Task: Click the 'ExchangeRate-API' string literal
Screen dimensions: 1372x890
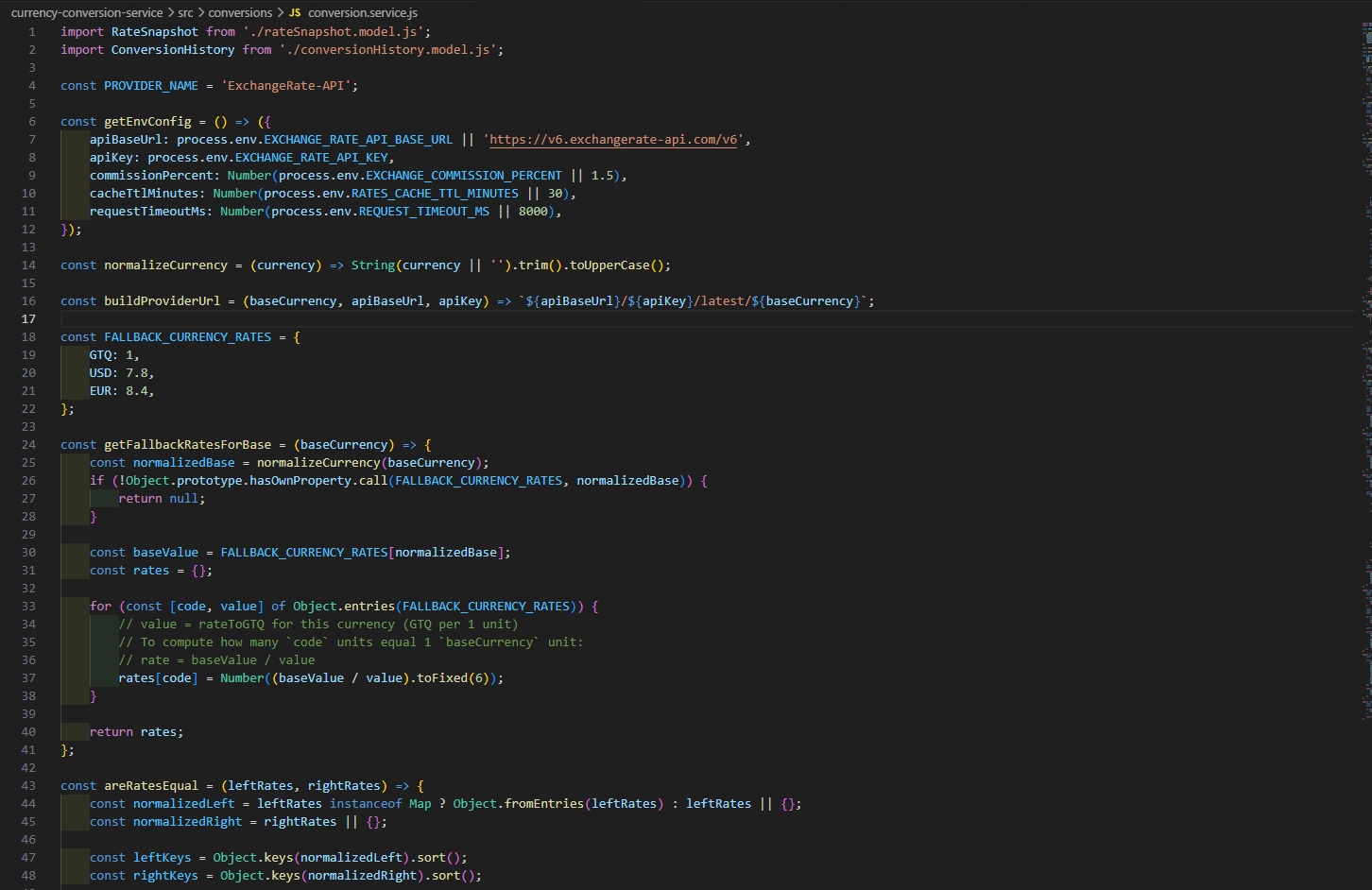Action: [285, 86]
